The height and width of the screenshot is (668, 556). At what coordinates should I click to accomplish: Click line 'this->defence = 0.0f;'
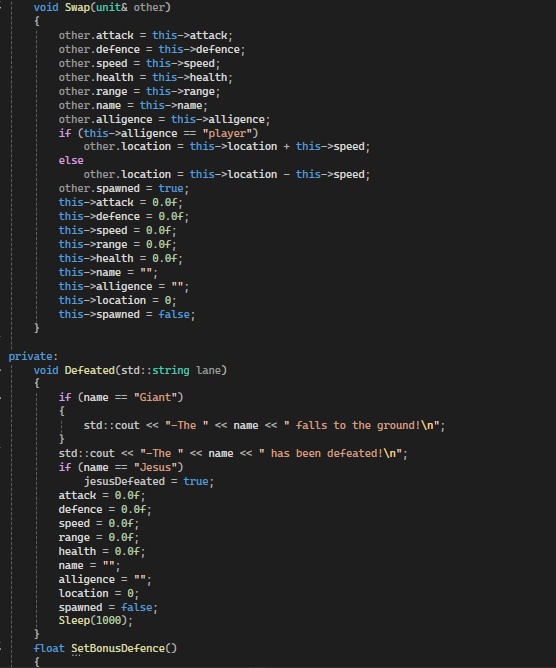pyautogui.click(x=124, y=216)
